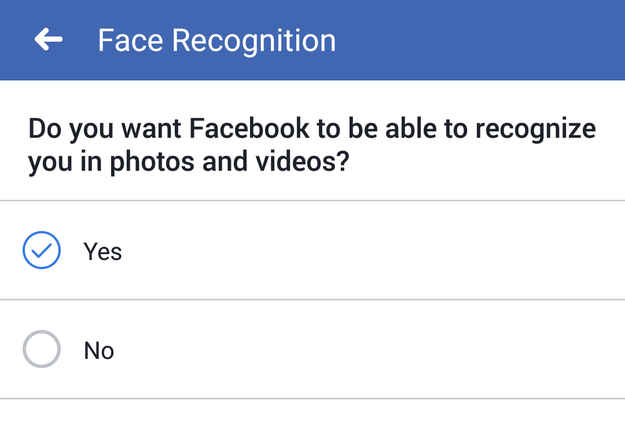Choose the empty gray circle beside No
The height and width of the screenshot is (422, 625).
click(41, 349)
